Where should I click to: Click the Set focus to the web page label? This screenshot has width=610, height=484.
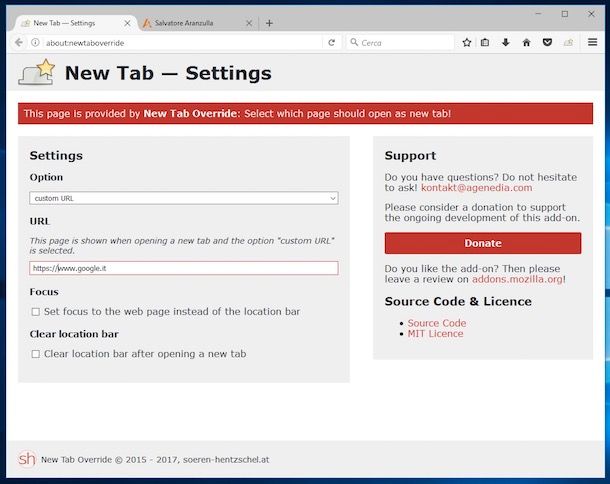172,312
